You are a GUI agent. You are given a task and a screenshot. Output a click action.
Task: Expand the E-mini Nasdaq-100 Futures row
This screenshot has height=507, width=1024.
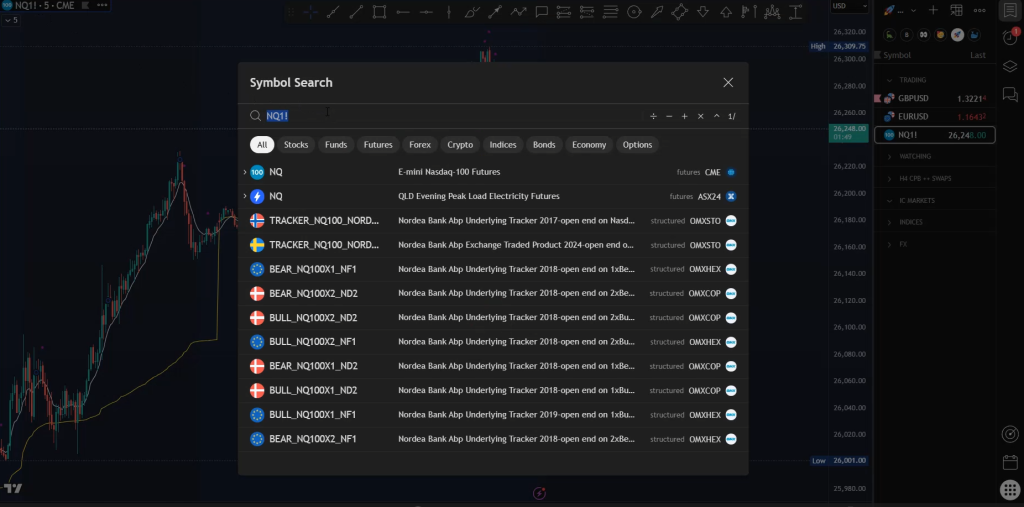(245, 172)
